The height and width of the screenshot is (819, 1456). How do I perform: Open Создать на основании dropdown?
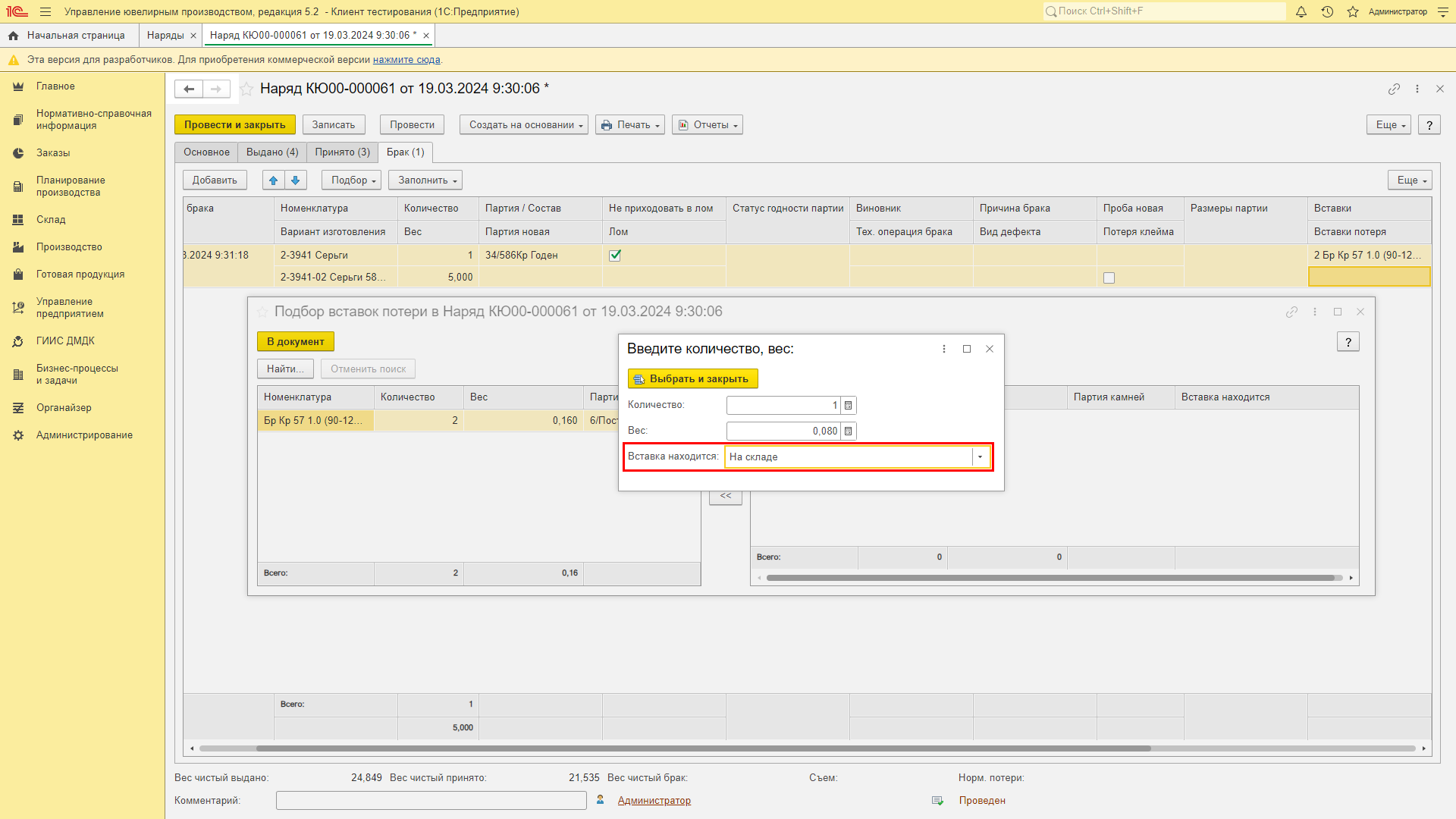click(524, 125)
